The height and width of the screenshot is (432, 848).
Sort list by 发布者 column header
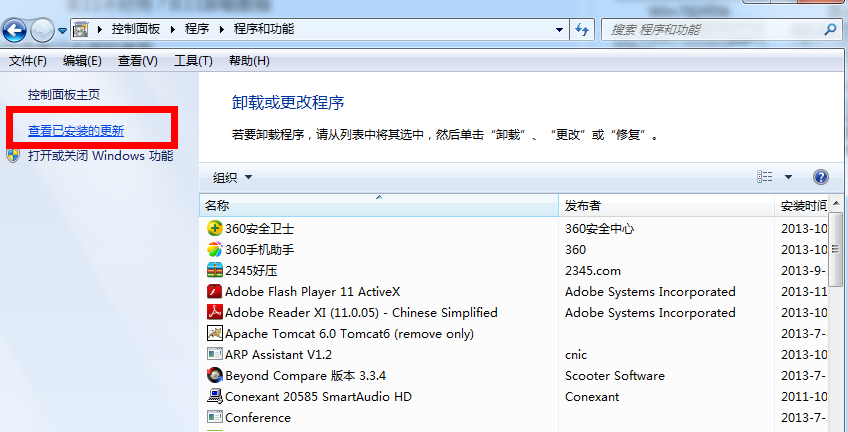[x=583, y=206]
